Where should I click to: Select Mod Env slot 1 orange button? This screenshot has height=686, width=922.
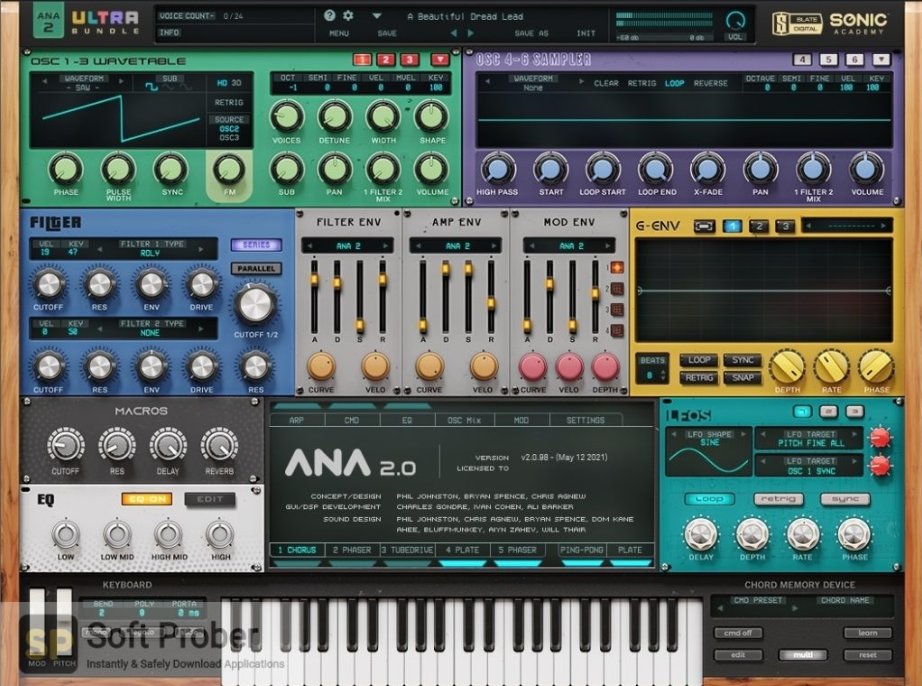[x=617, y=268]
